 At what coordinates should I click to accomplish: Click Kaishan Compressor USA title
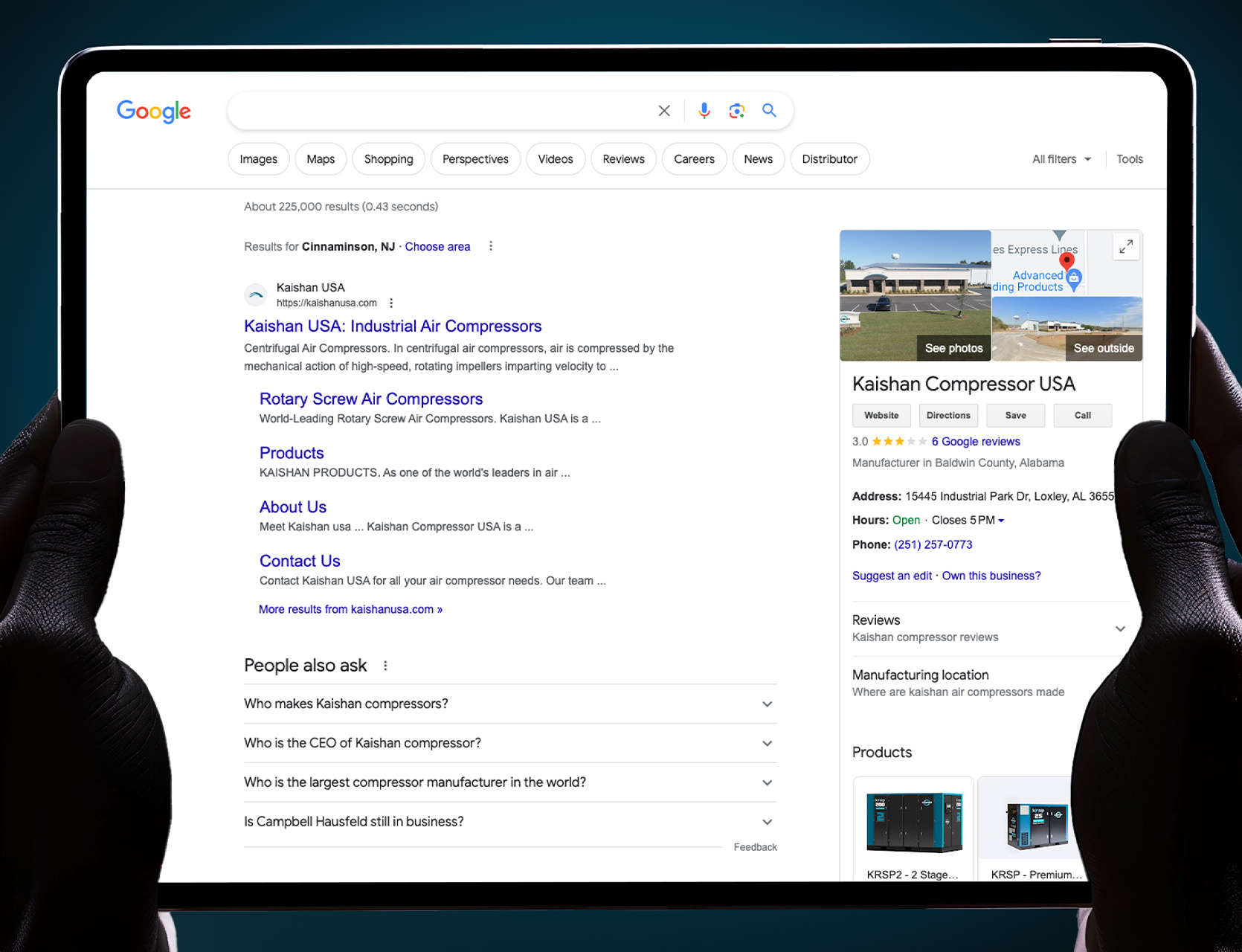[x=964, y=385]
